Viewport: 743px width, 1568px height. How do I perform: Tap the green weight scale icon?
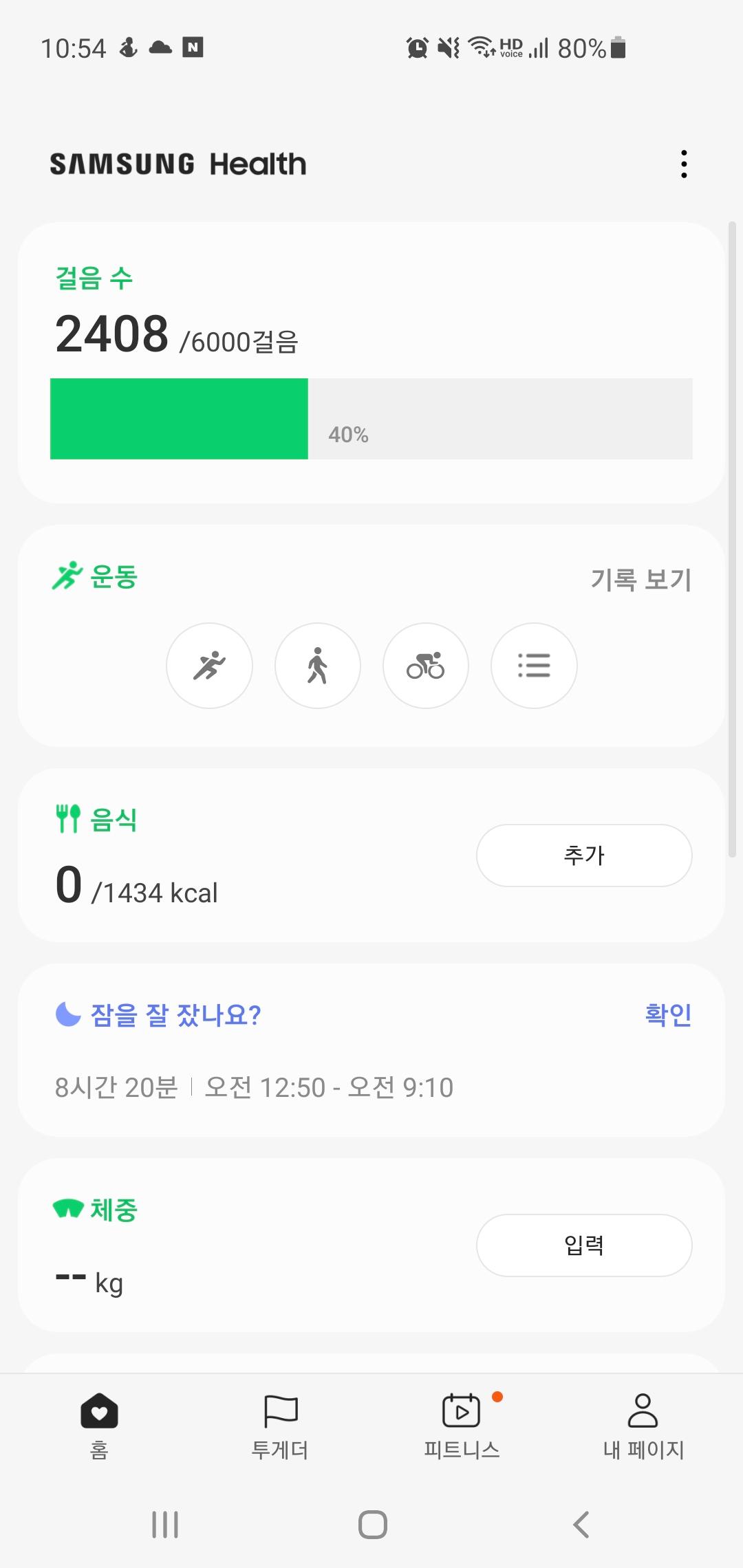coord(68,1208)
